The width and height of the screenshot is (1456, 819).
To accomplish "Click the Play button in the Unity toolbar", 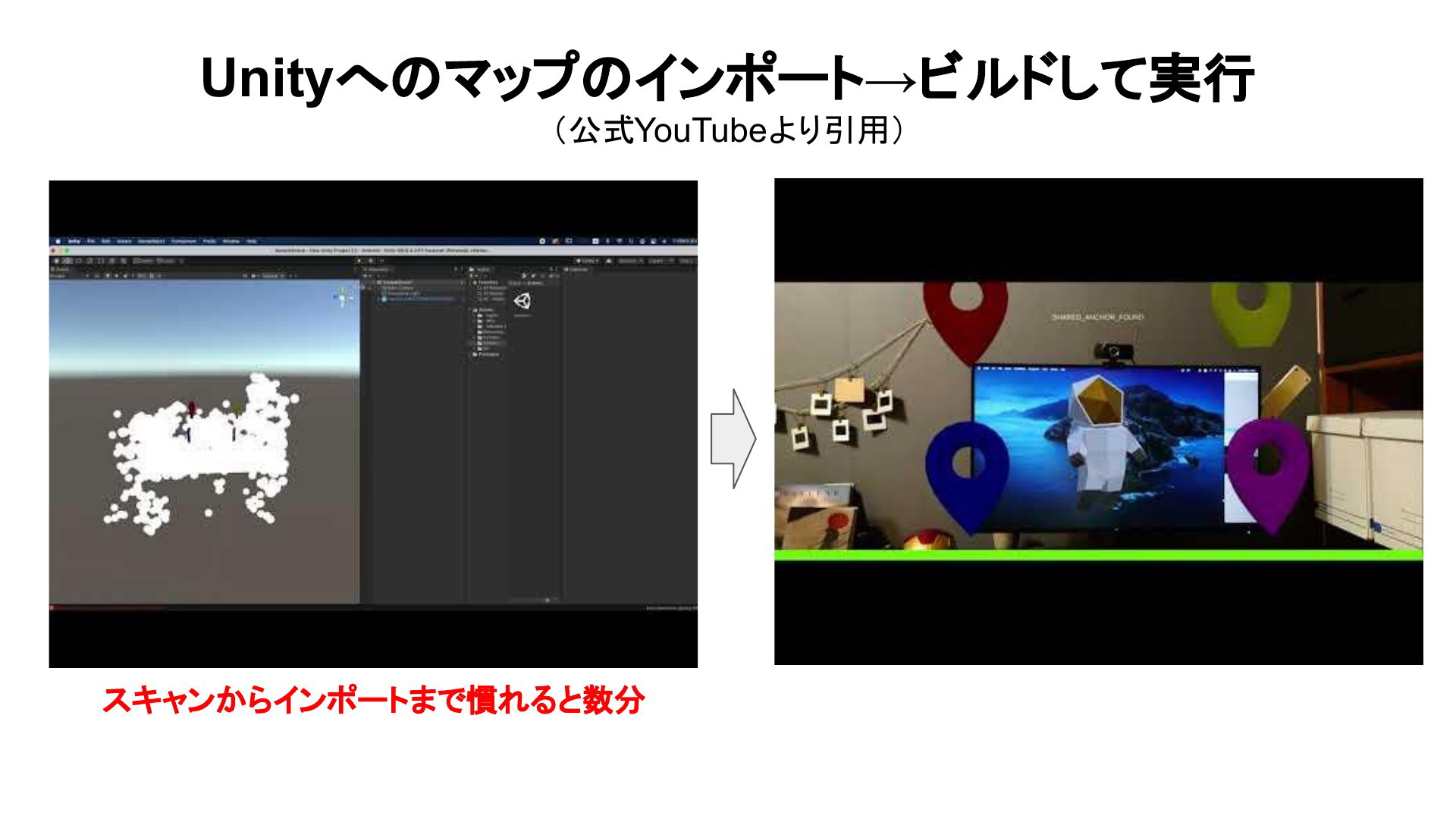I will 359,261.
